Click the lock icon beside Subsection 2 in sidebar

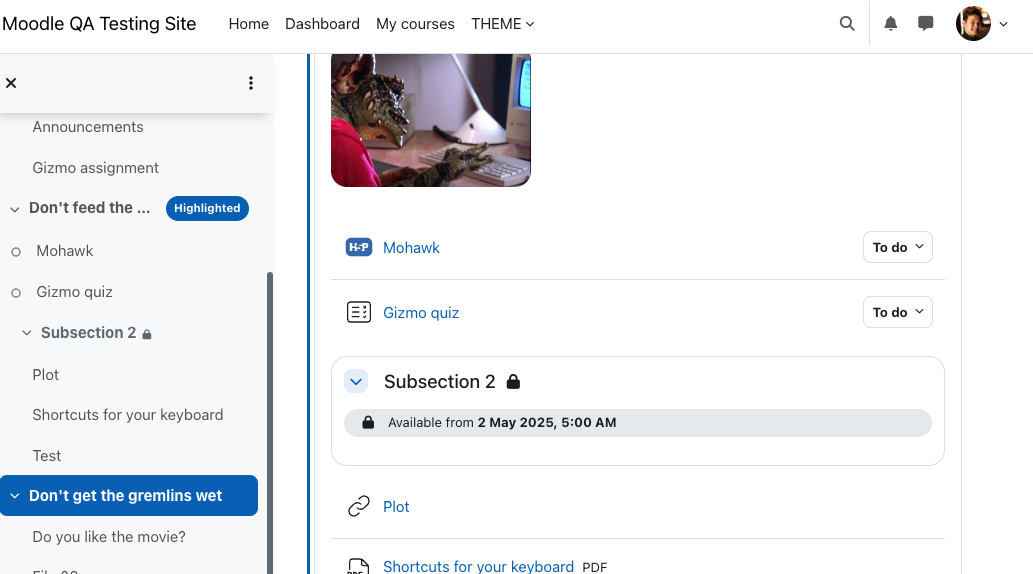[147, 334]
